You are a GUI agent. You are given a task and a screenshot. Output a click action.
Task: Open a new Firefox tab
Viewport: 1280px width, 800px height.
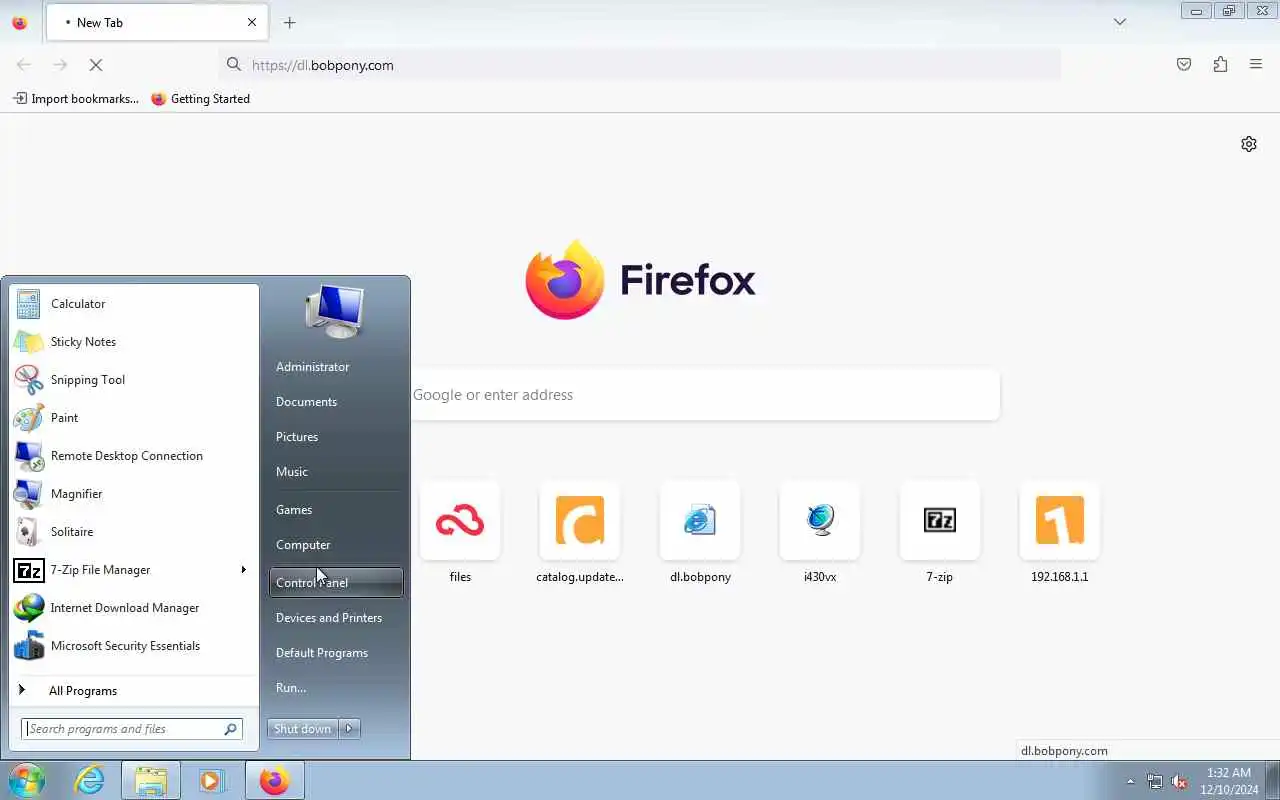(x=290, y=22)
